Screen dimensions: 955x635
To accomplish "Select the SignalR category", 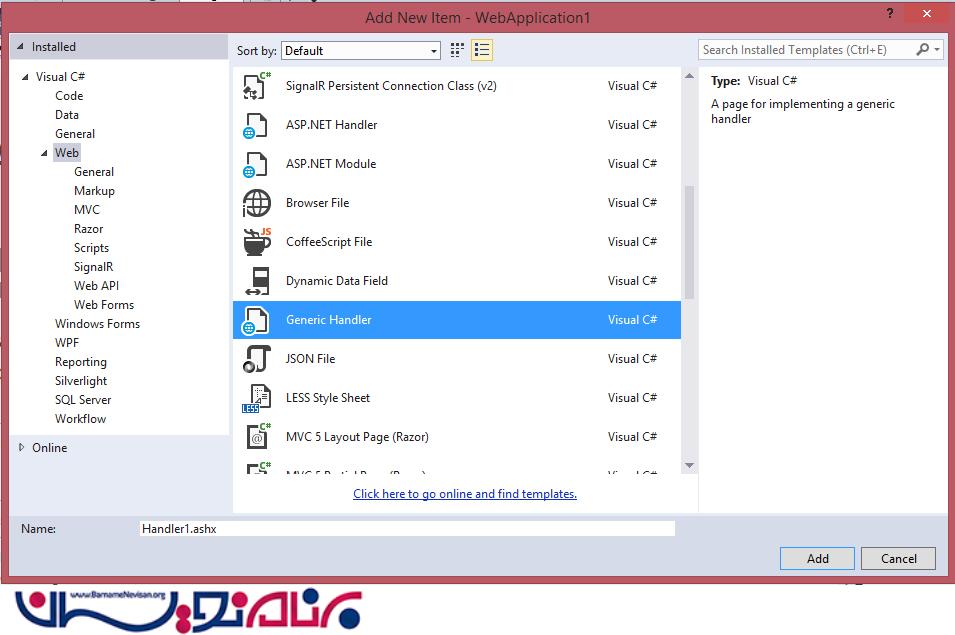I will pyautogui.click(x=93, y=267).
